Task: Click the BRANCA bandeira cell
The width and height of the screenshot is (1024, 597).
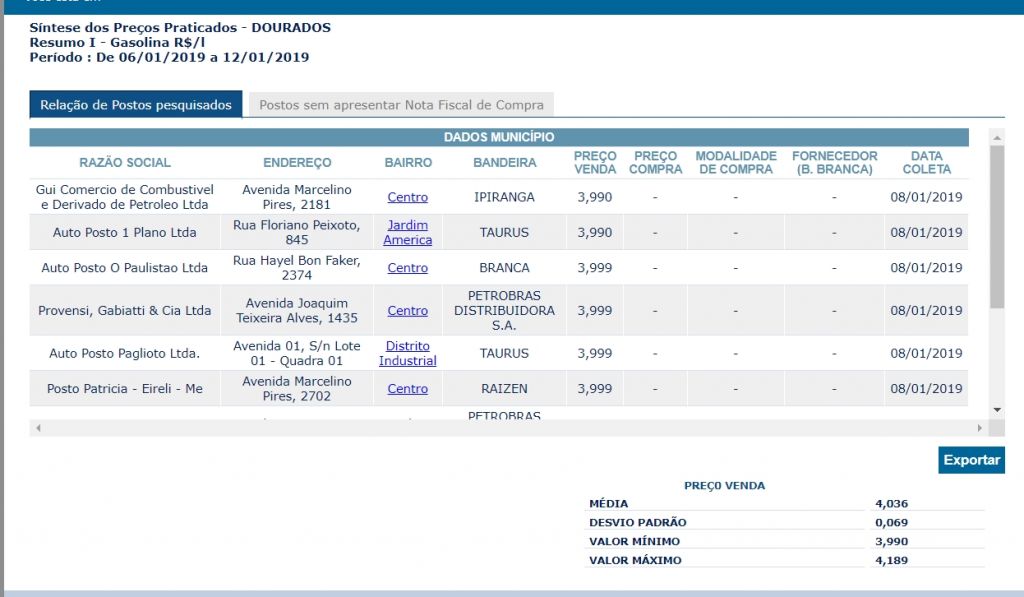Action: 505,268
